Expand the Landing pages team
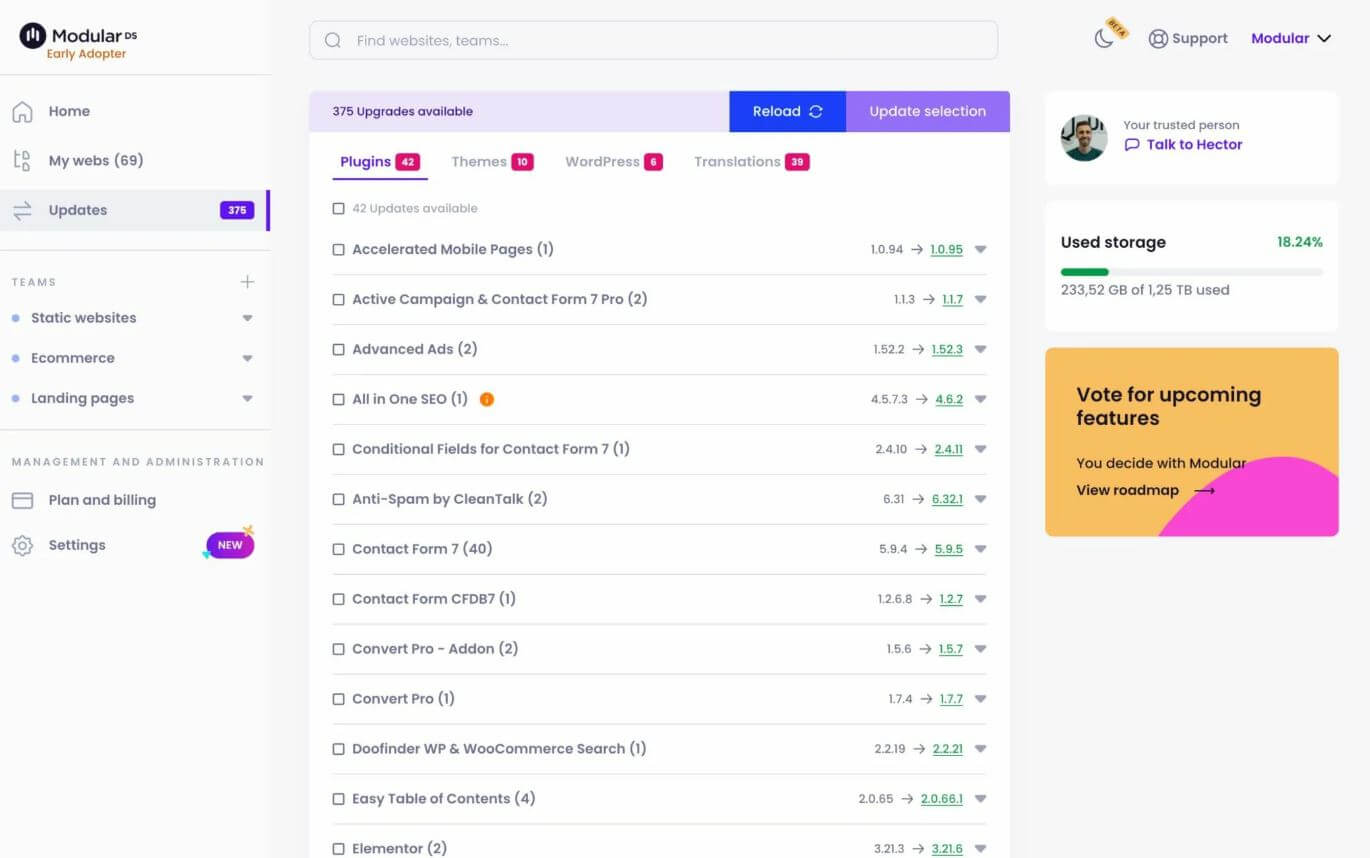1370x858 pixels. click(247, 398)
